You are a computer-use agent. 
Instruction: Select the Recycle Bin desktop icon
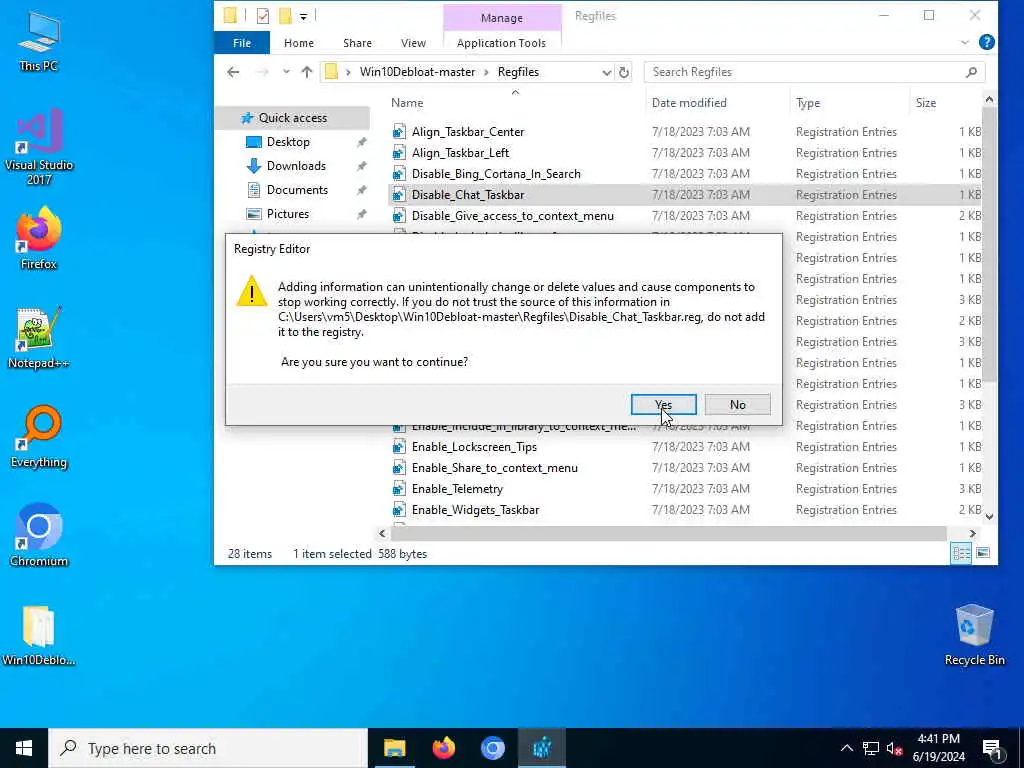click(974, 634)
